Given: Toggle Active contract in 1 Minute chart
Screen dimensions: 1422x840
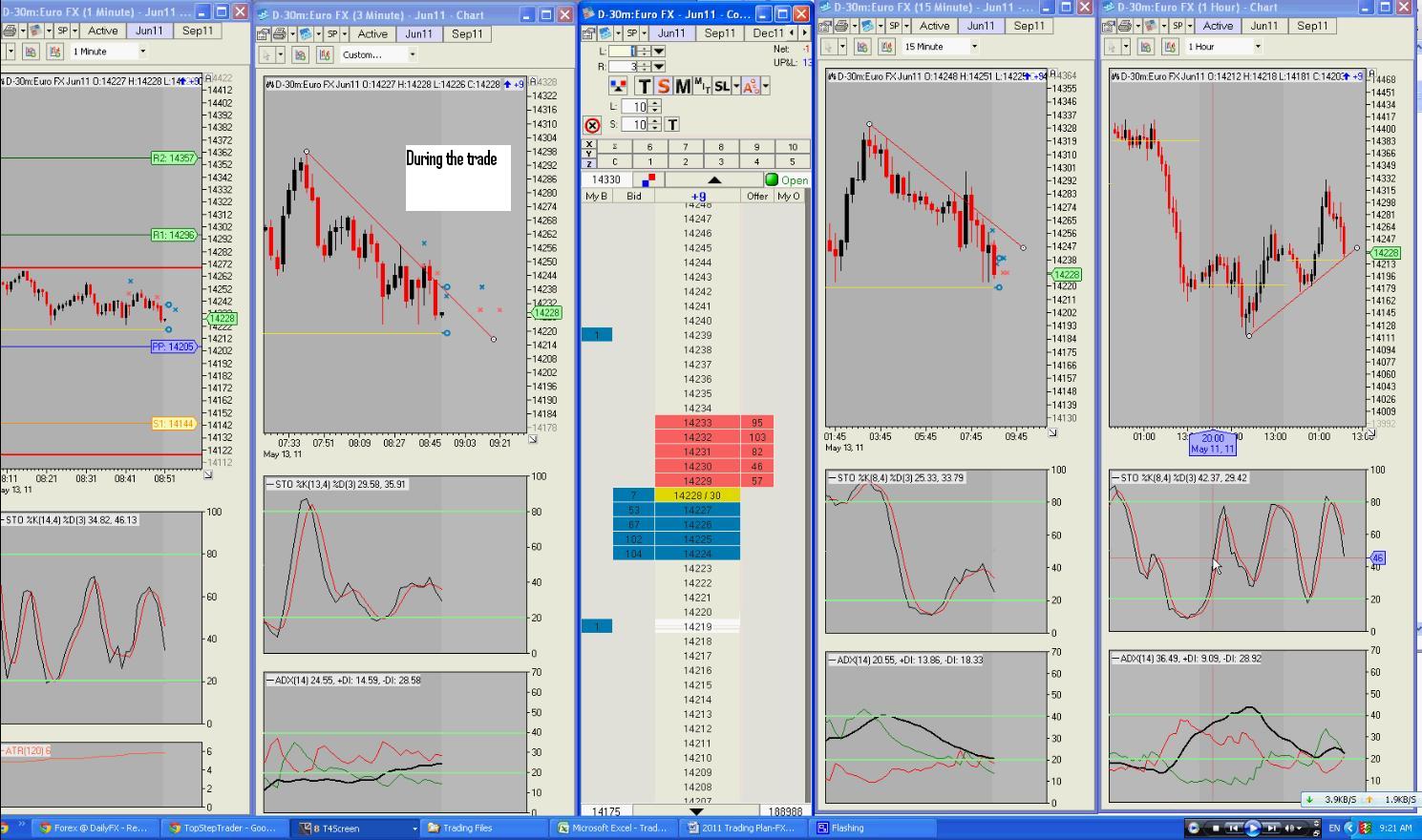Looking at the screenshot, I should pyautogui.click(x=103, y=31).
